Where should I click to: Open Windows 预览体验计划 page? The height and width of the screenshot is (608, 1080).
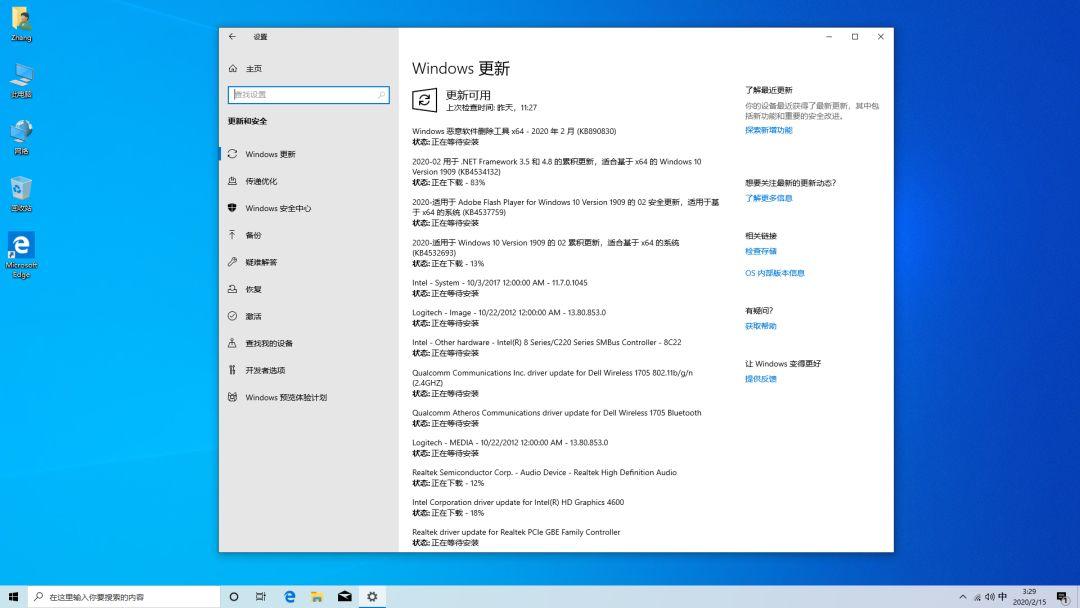click(288, 397)
